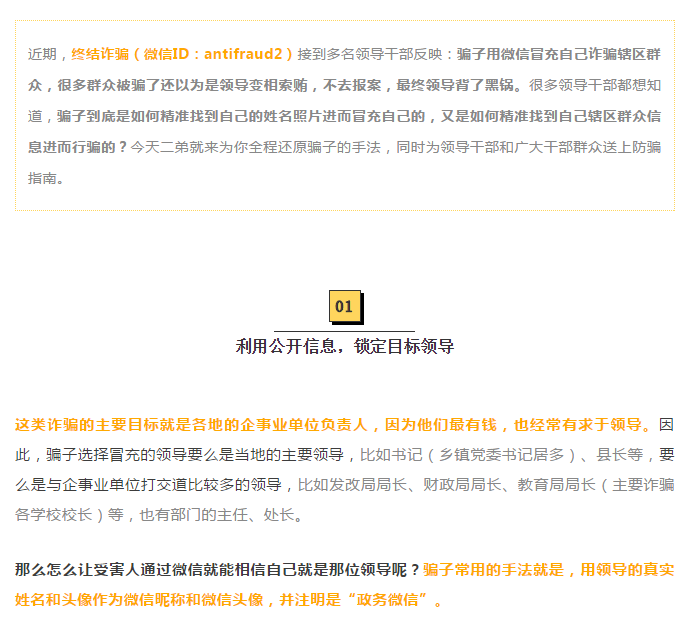Click the word '近期' at the intro start
The image size is (695, 624).
click(x=42, y=54)
